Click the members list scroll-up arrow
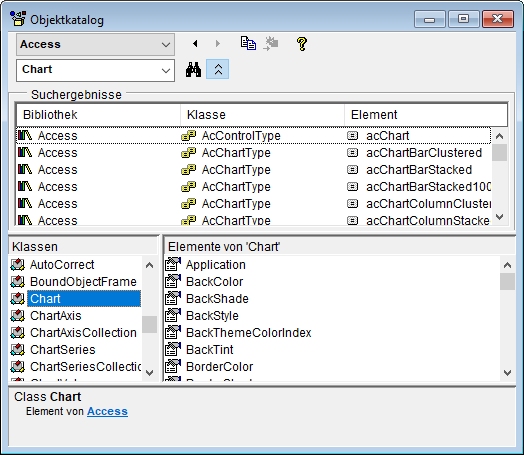The width and height of the screenshot is (524, 455). point(507,265)
